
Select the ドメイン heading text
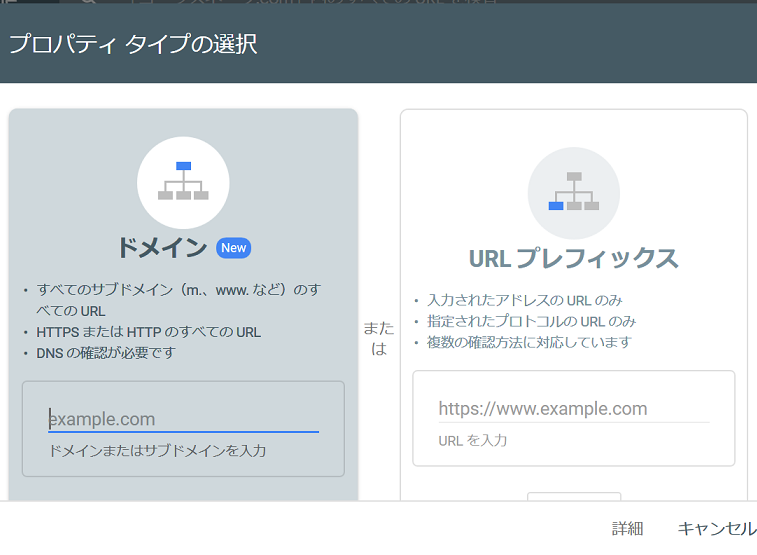click(163, 248)
